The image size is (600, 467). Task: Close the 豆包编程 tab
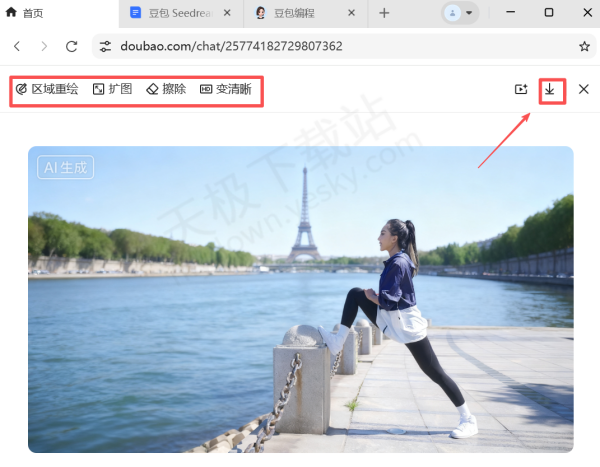350,13
